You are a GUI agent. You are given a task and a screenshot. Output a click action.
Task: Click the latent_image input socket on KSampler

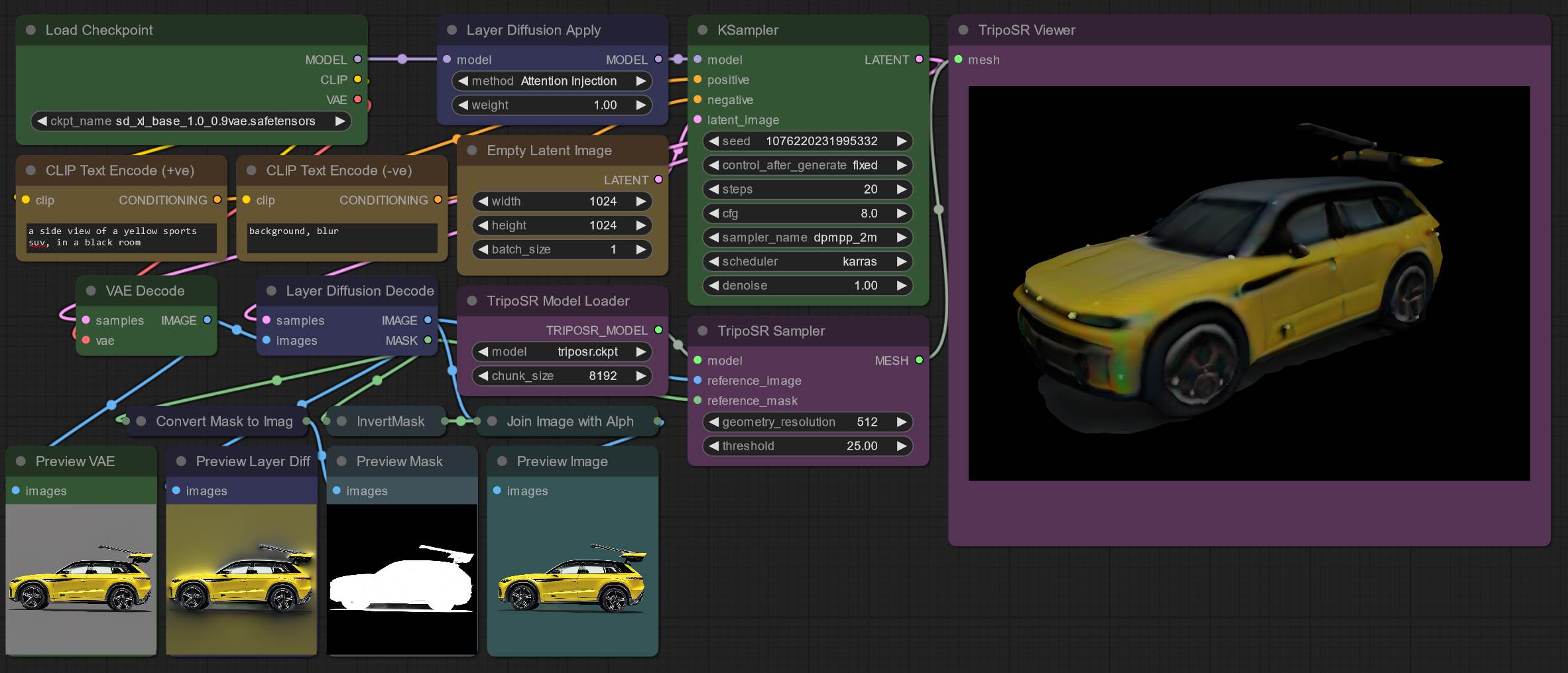pyautogui.click(x=697, y=119)
